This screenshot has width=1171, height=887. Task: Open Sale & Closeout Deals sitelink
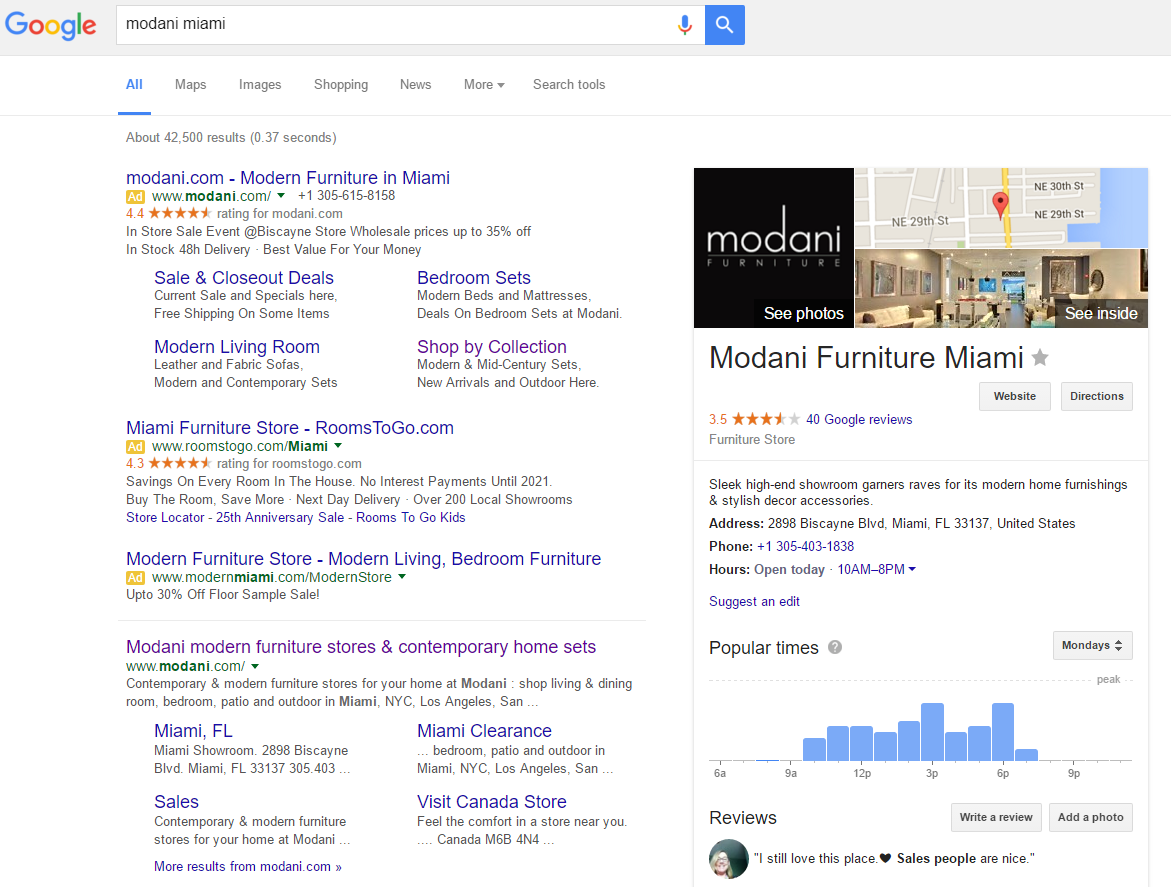(243, 278)
